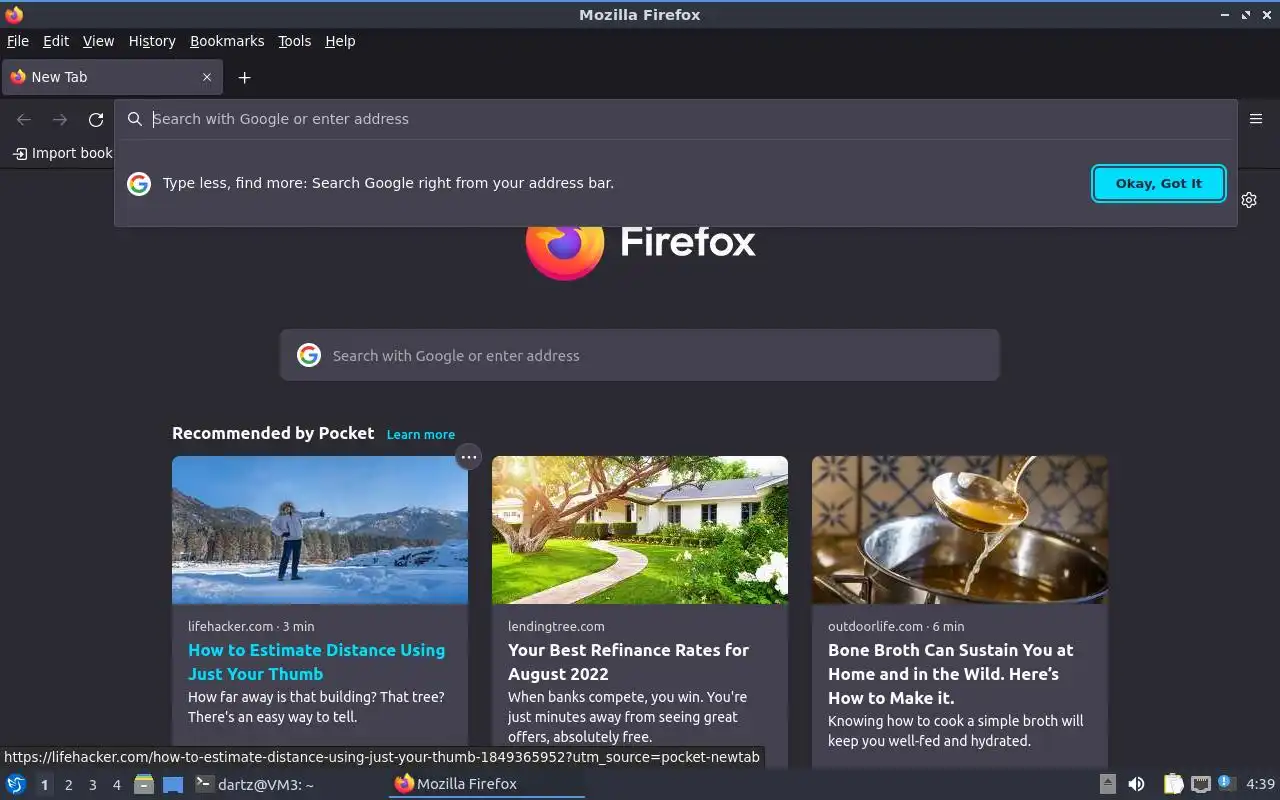Open the Pocket Learn more link

[421, 434]
